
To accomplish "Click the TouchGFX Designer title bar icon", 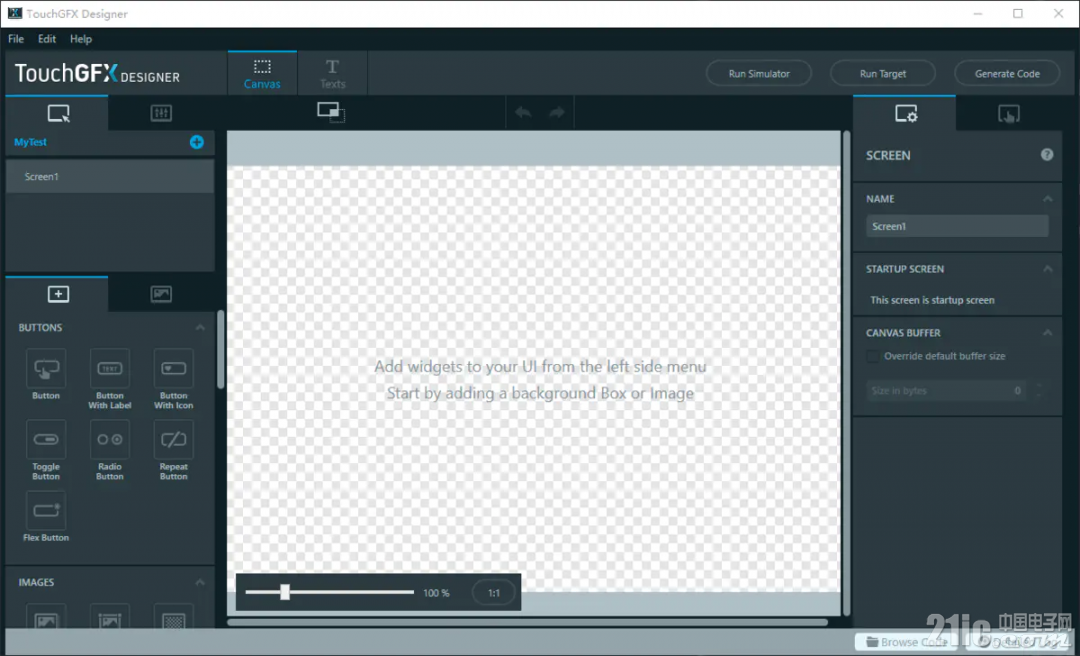I will coord(15,14).
